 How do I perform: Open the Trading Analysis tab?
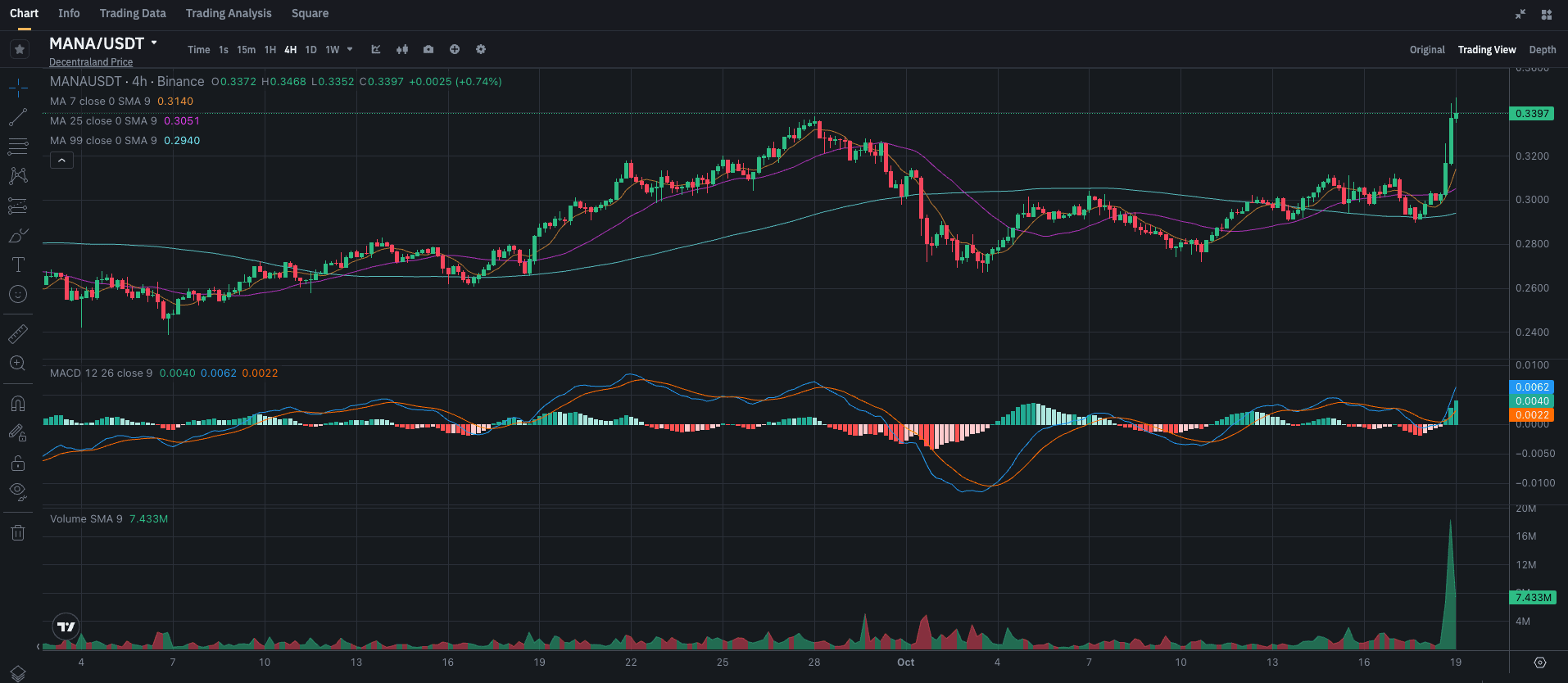tap(229, 13)
